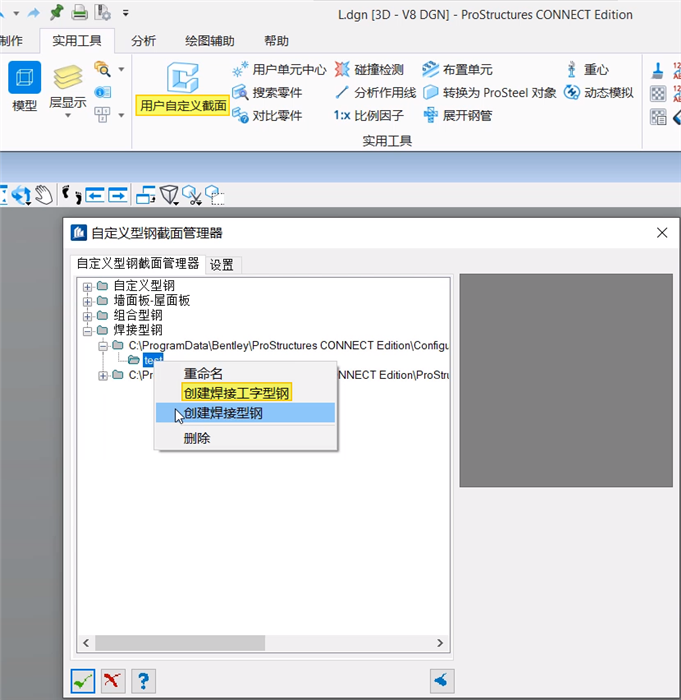
Task: Go to previous view arrow
Action: tap(95, 195)
